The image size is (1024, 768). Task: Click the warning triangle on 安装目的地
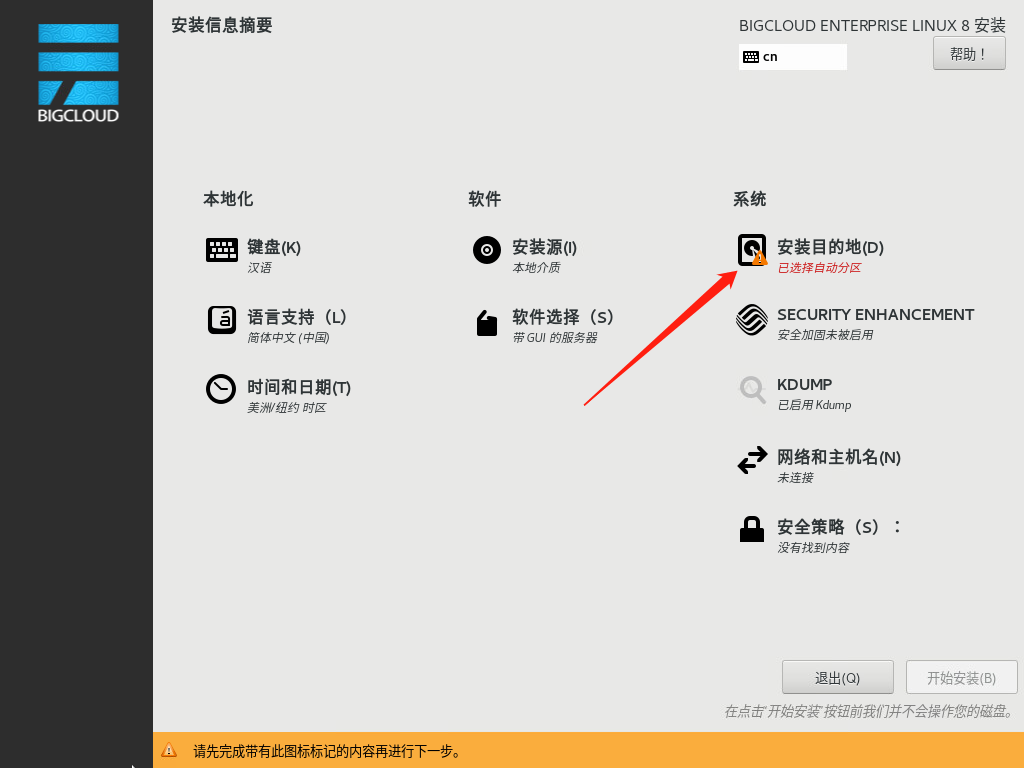click(x=762, y=259)
